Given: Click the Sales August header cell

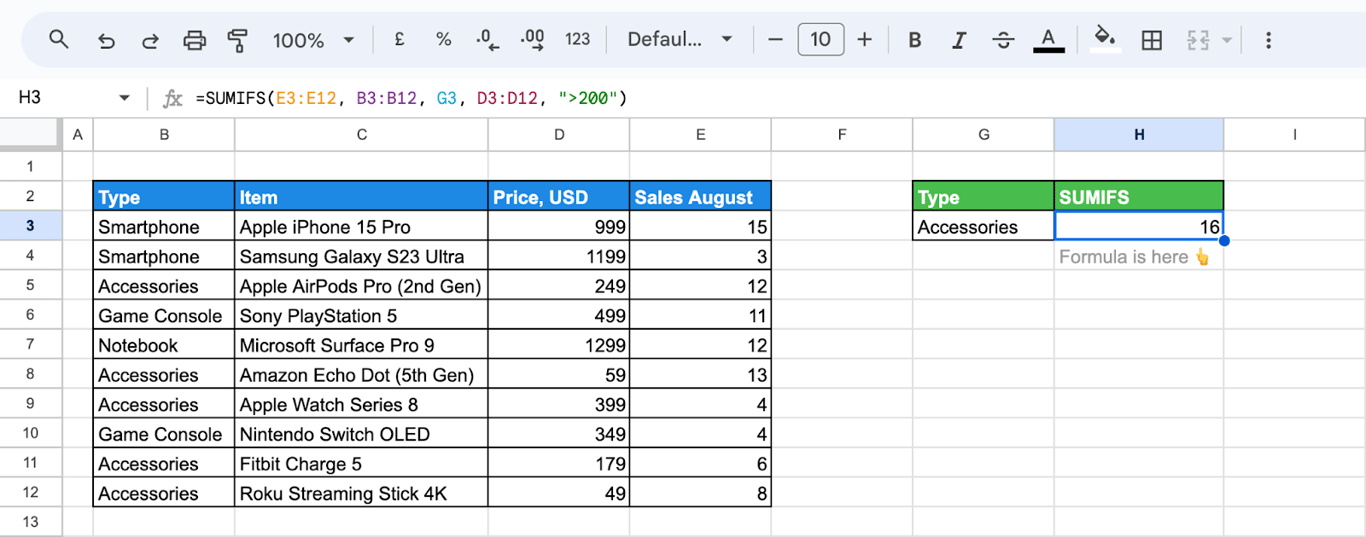Looking at the screenshot, I should 700,197.
